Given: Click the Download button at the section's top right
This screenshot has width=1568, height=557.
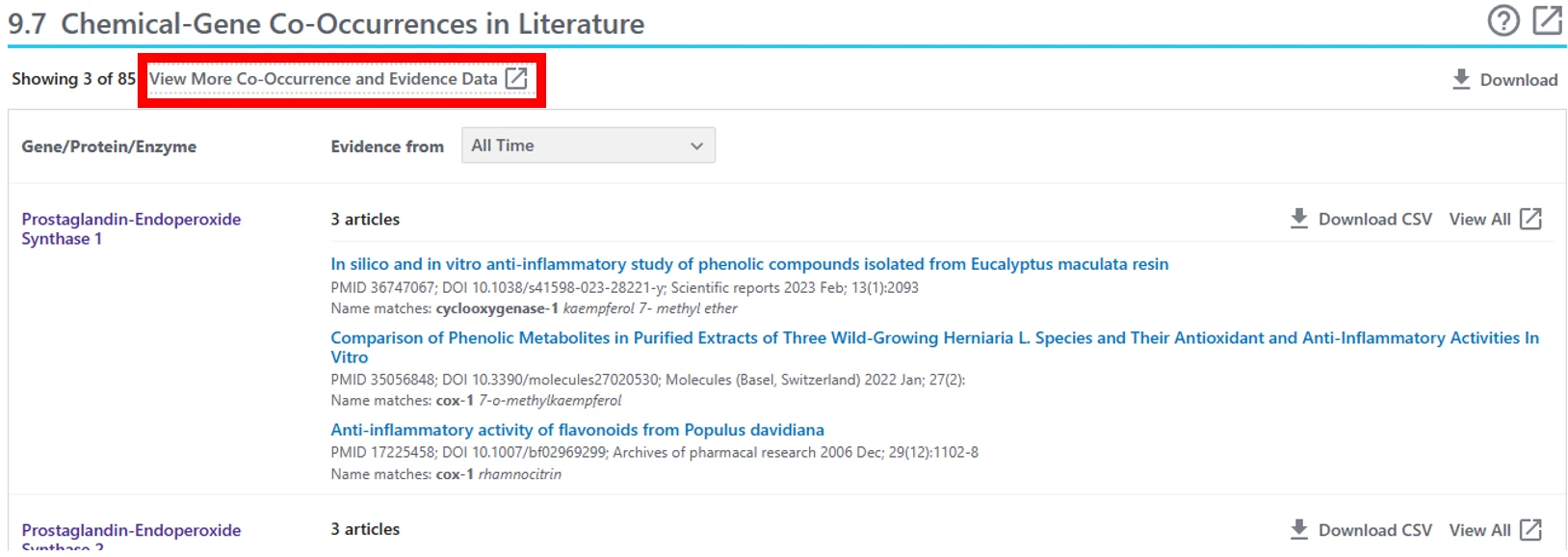Looking at the screenshot, I should click(x=1504, y=80).
